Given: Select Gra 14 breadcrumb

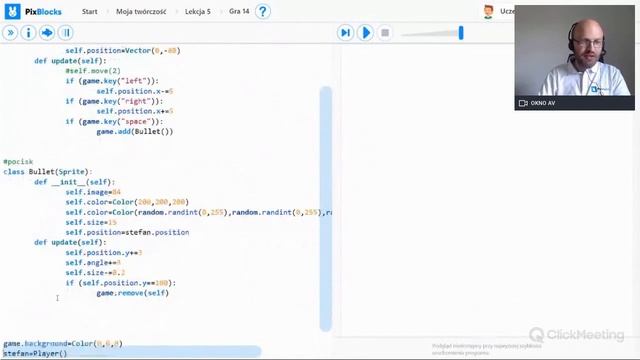Looking at the screenshot, I should (239, 11).
